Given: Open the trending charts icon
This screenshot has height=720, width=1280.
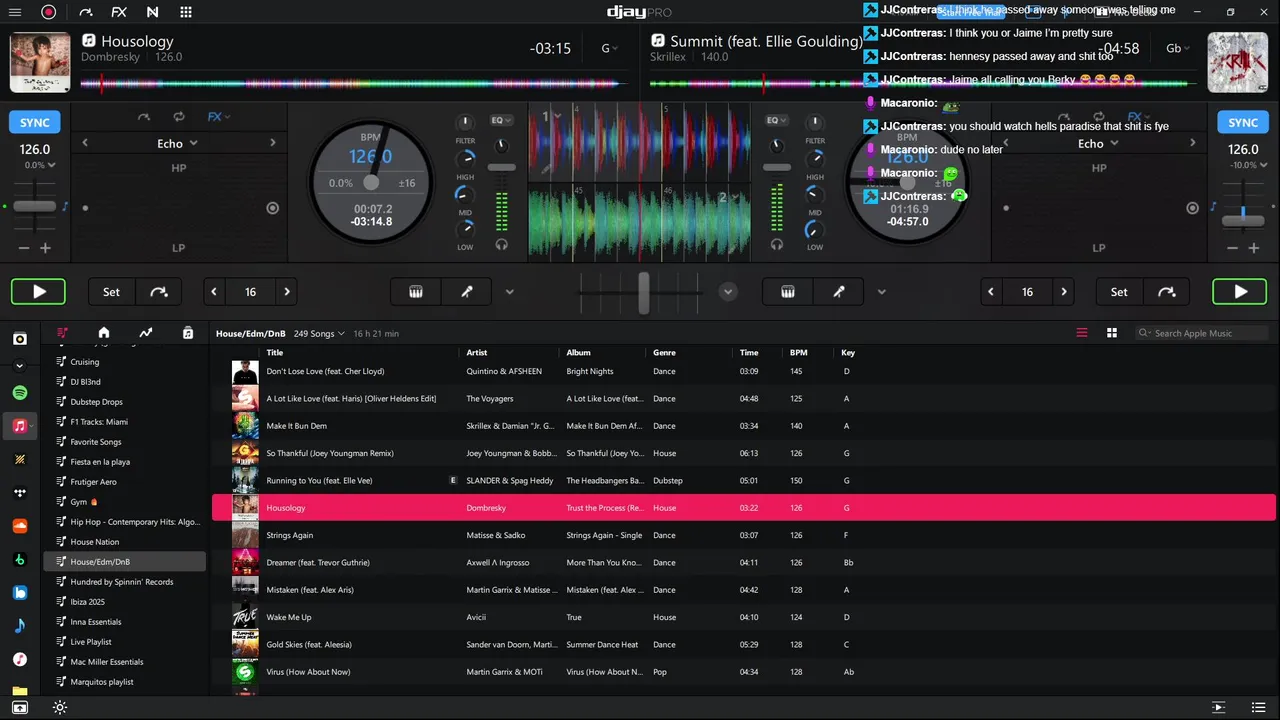Looking at the screenshot, I should pos(145,333).
